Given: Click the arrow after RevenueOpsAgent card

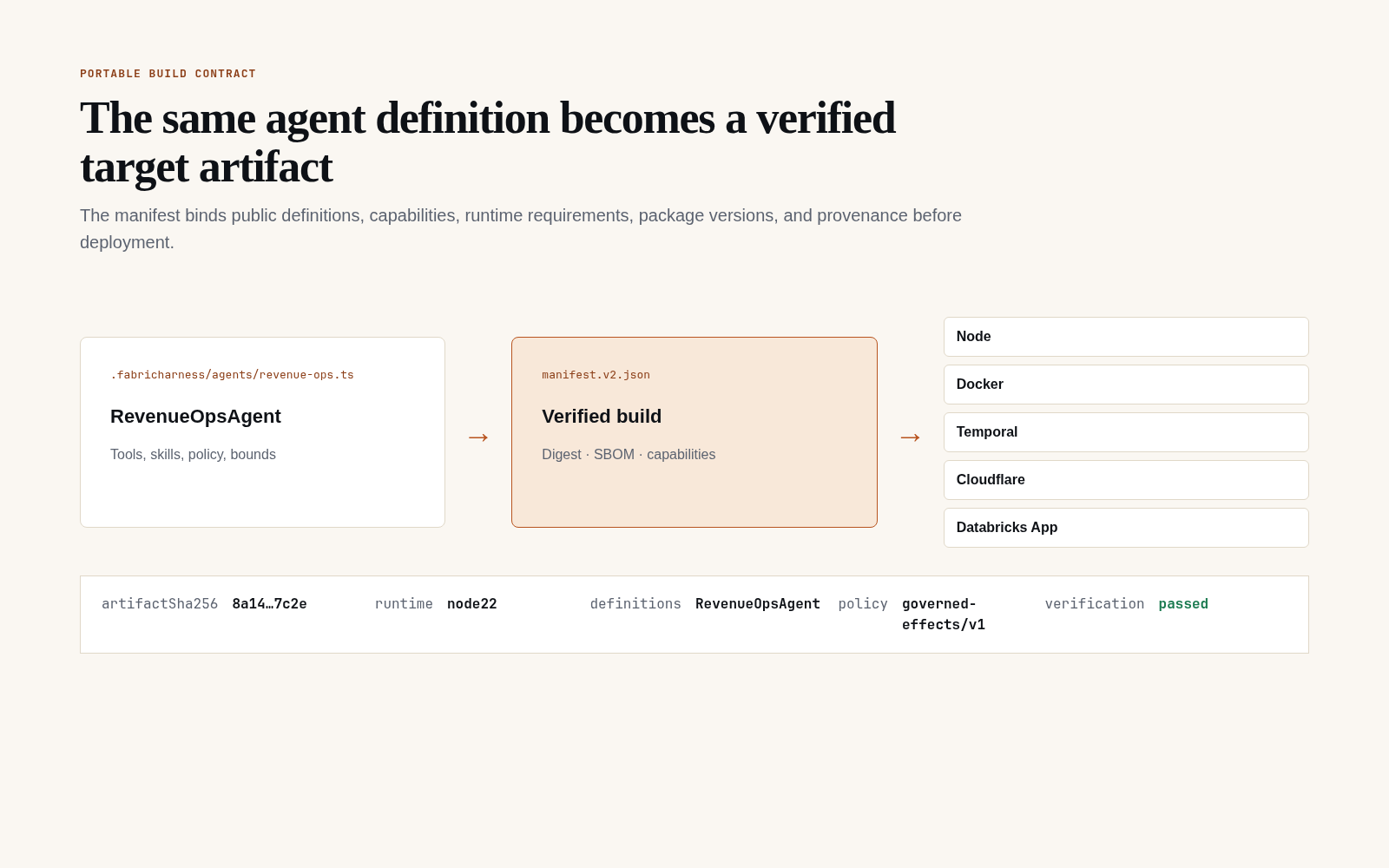Looking at the screenshot, I should coord(478,437).
